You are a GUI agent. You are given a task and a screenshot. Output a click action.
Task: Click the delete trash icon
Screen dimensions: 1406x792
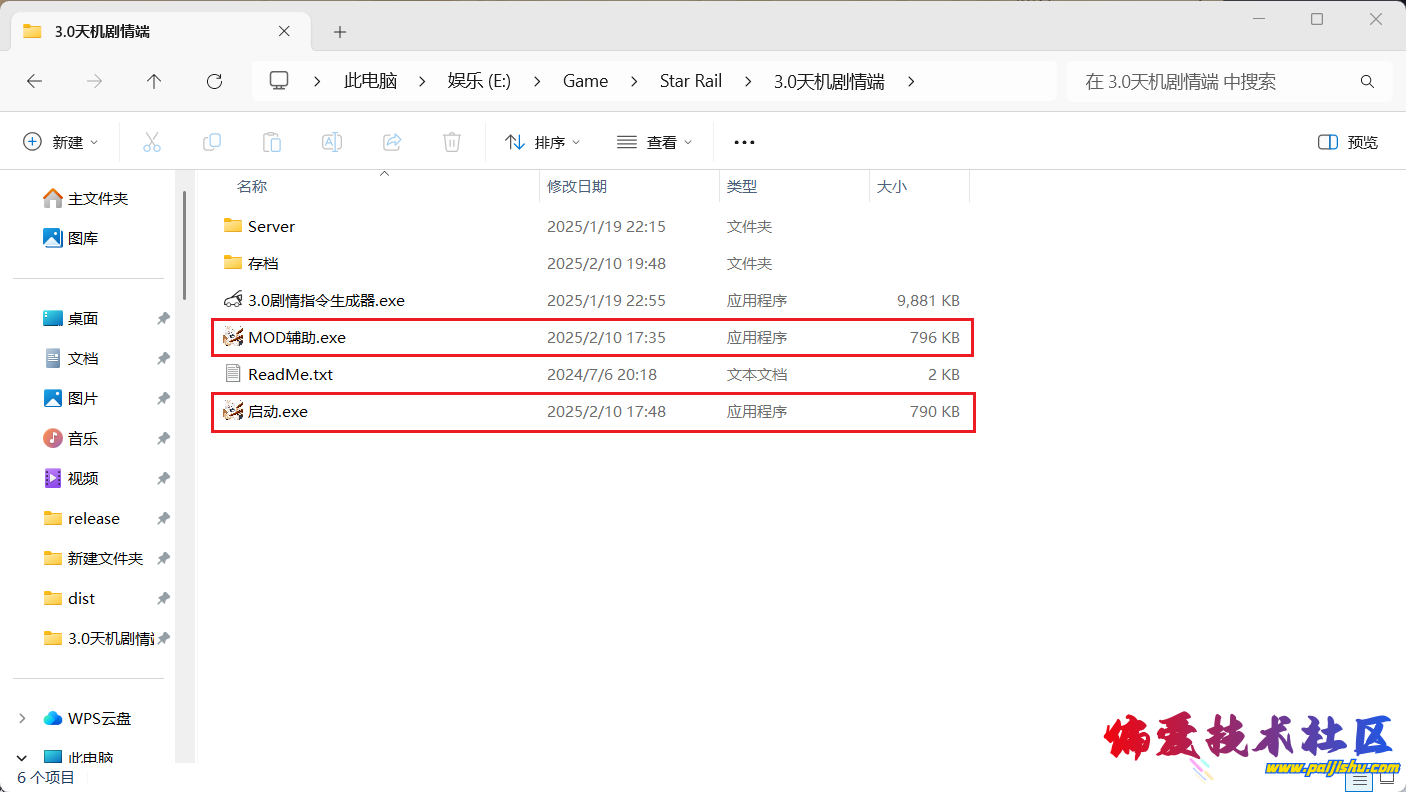[452, 142]
